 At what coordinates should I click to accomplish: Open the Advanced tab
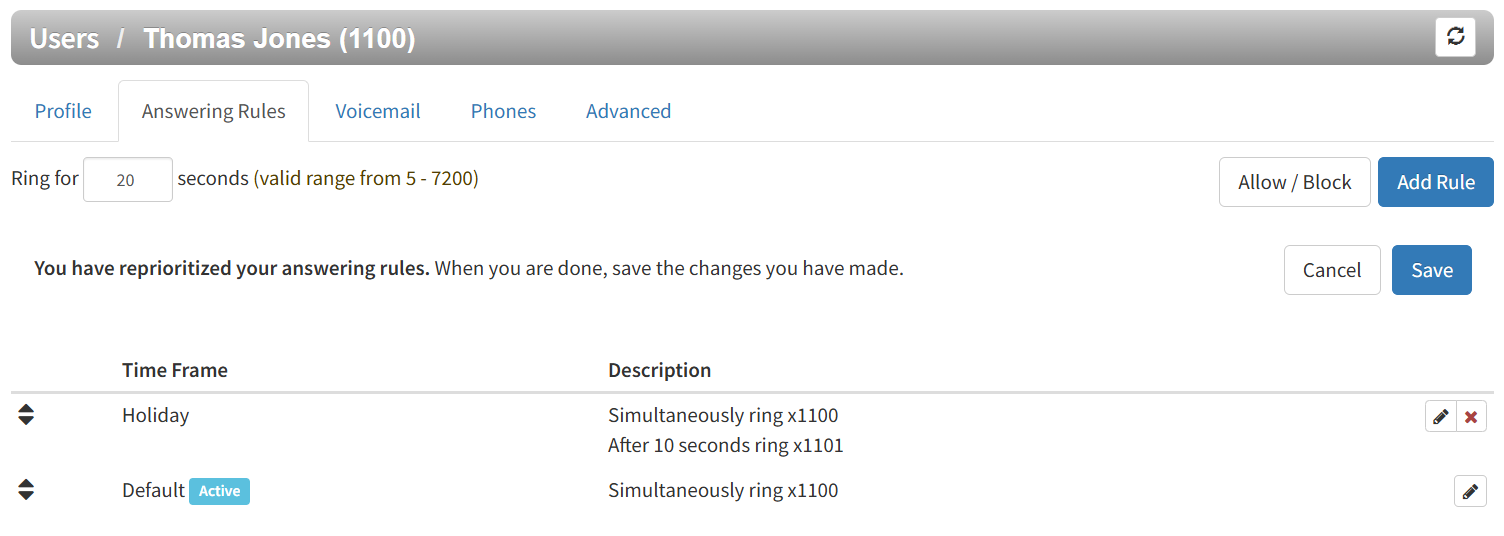coord(628,111)
